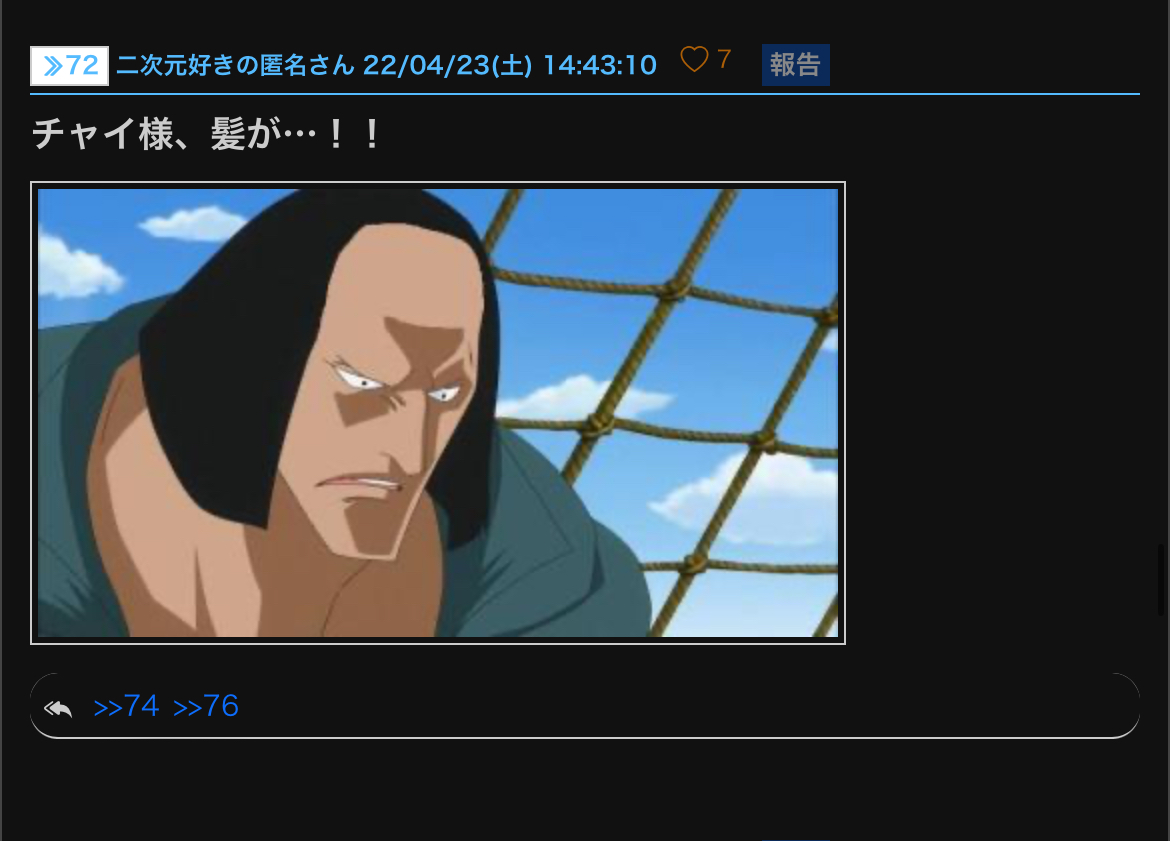Open the anime screenshot image

pyautogui.click(x=438, y=413)
